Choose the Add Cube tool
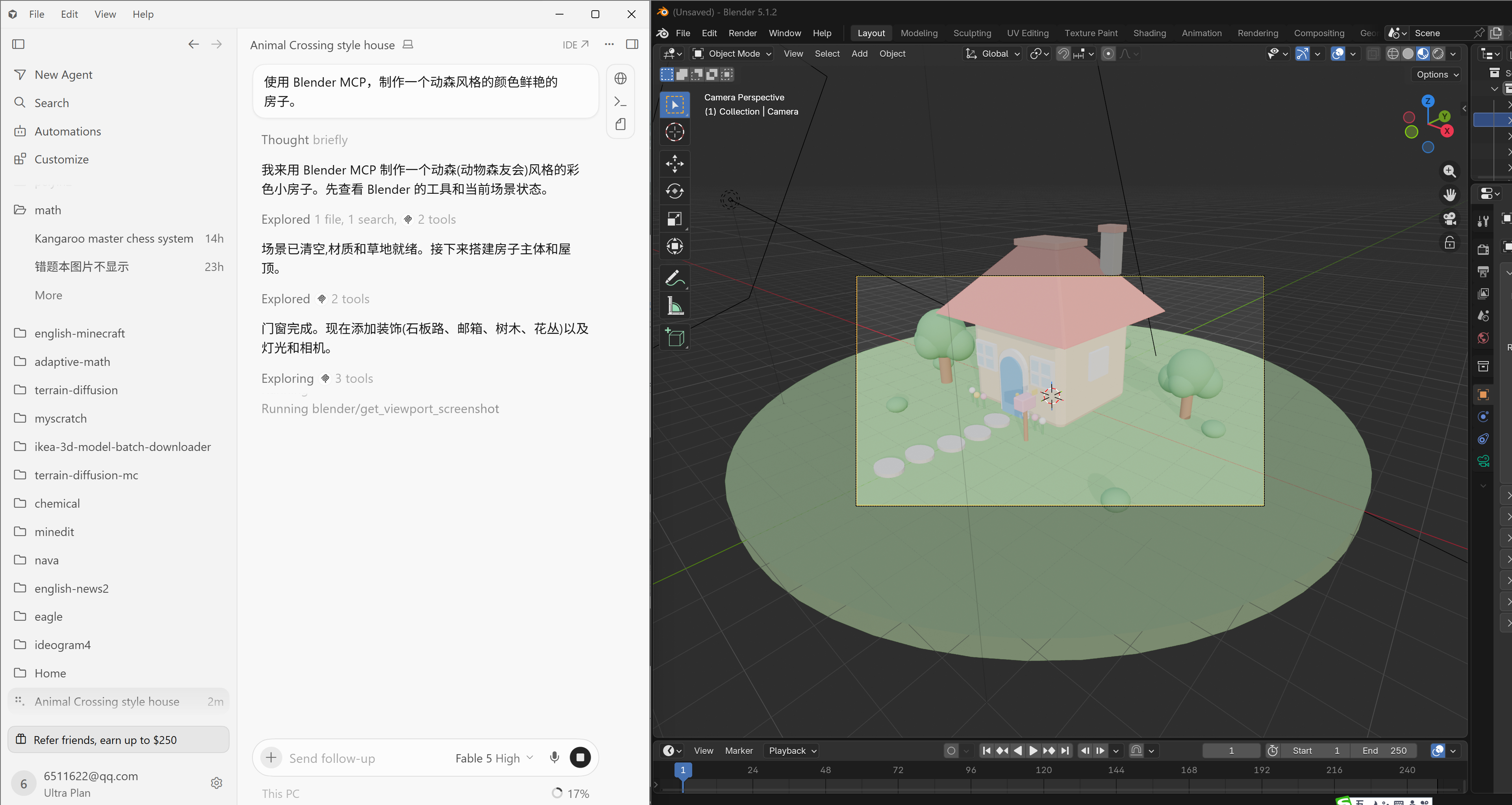1512x805 pixels. click(x=674, y=338)
